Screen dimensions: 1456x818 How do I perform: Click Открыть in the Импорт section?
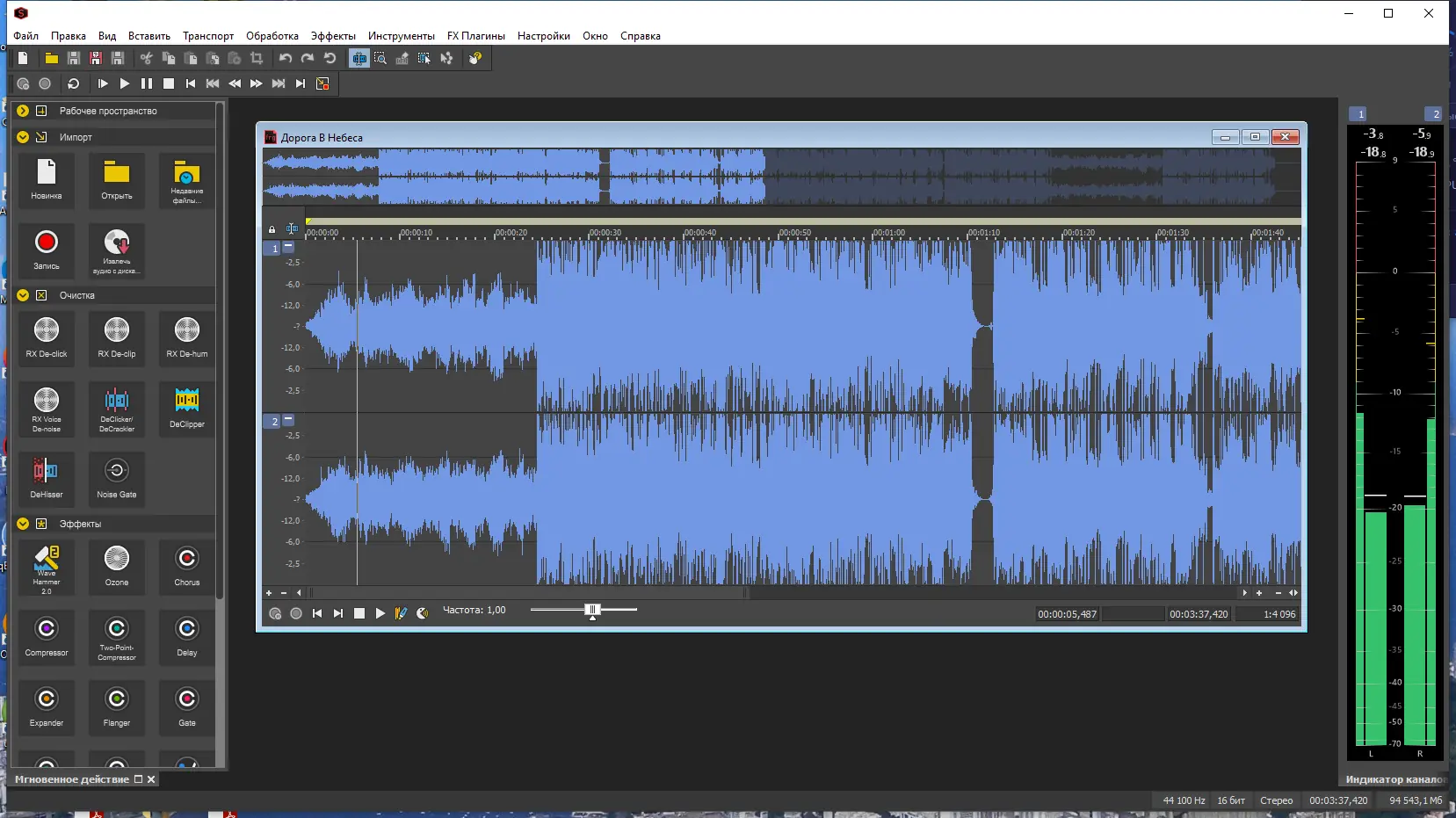click(x=117, y=179)
